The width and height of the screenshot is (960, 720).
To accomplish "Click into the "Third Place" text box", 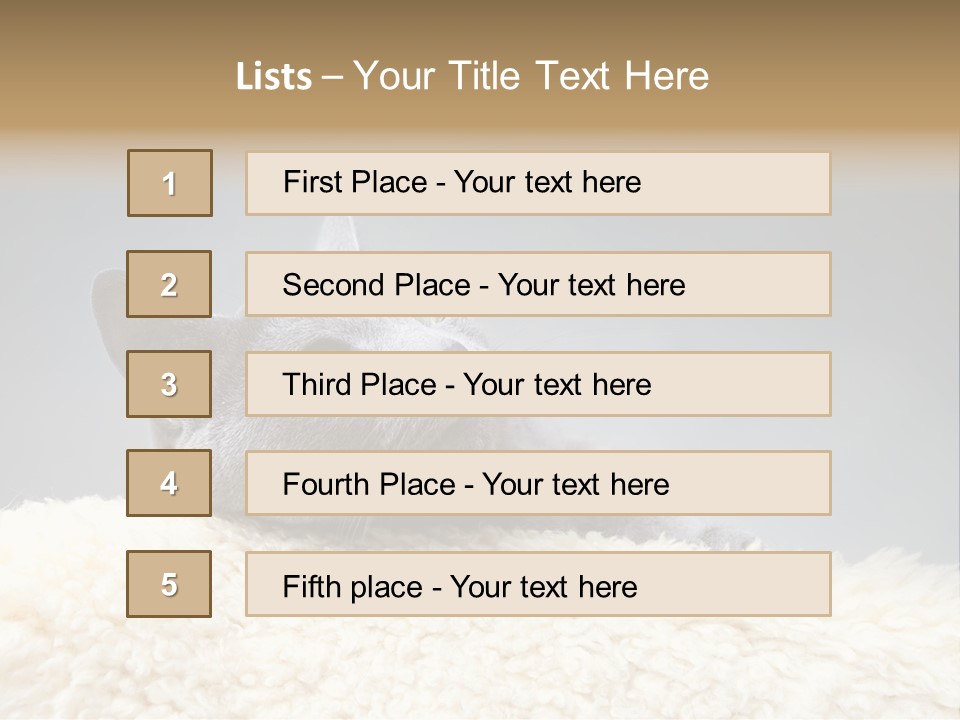I will click(x=538, y=384).
